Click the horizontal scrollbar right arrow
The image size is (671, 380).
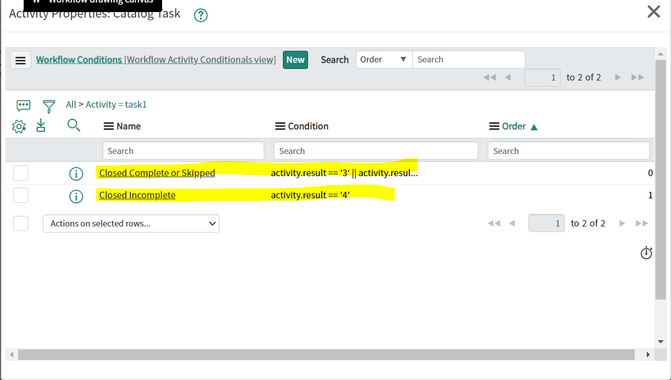648,354
